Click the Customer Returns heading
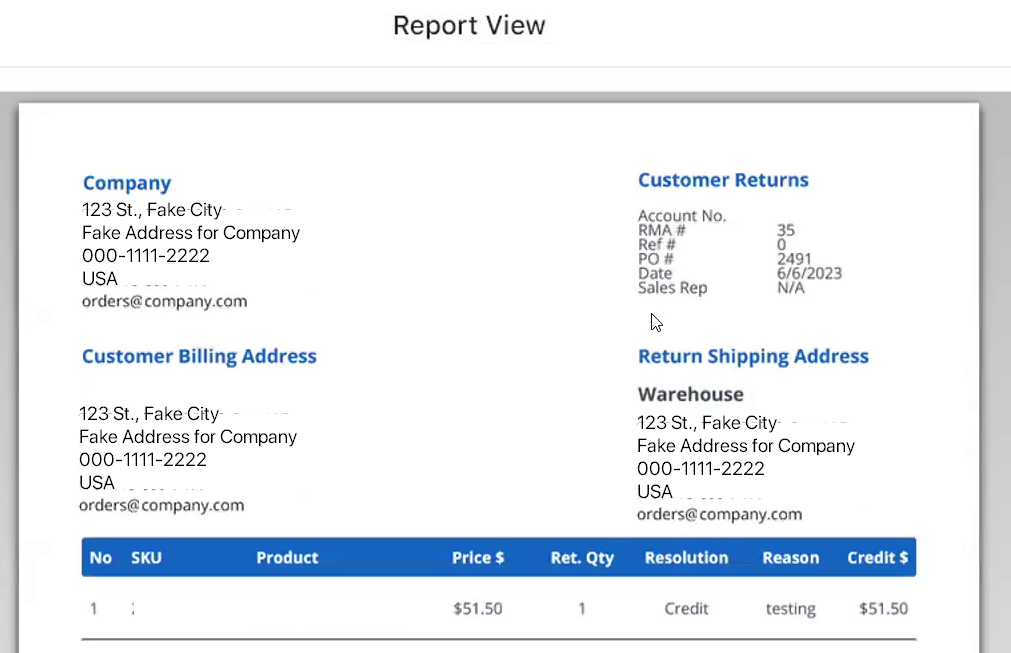 pos(723,180)
